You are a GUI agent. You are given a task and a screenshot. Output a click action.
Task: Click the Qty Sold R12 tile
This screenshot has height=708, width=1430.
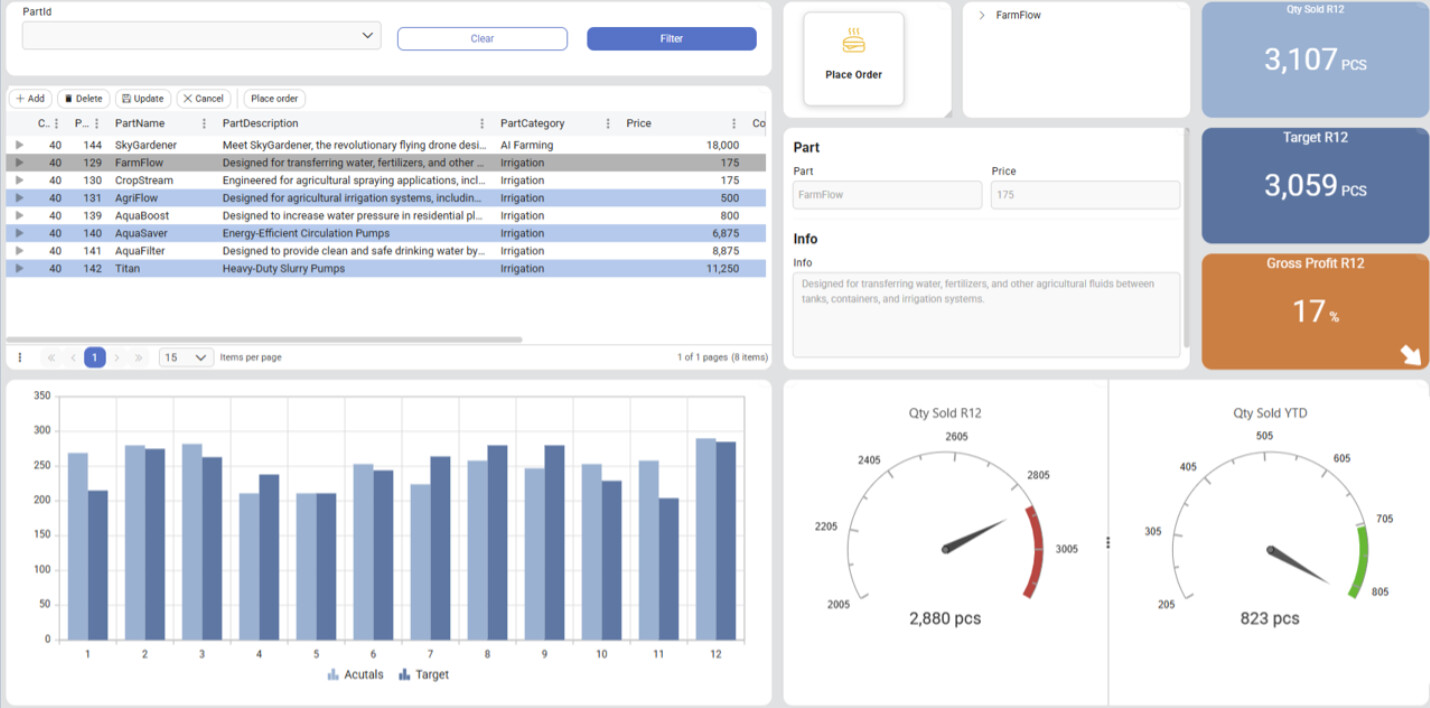click(x=1315, y=59)
